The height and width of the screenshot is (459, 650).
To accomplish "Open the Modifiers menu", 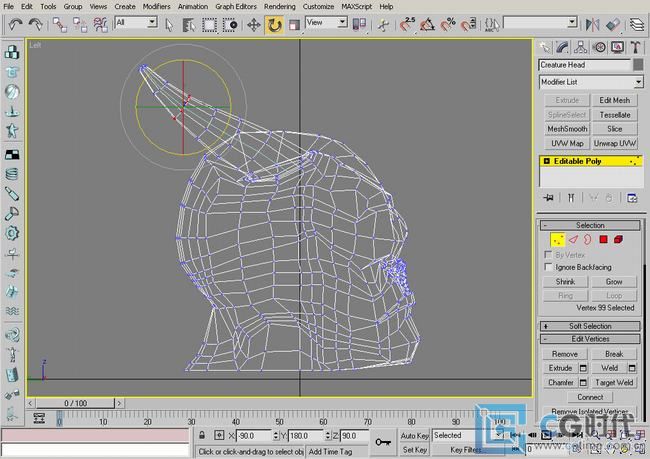I will point(156,7).
